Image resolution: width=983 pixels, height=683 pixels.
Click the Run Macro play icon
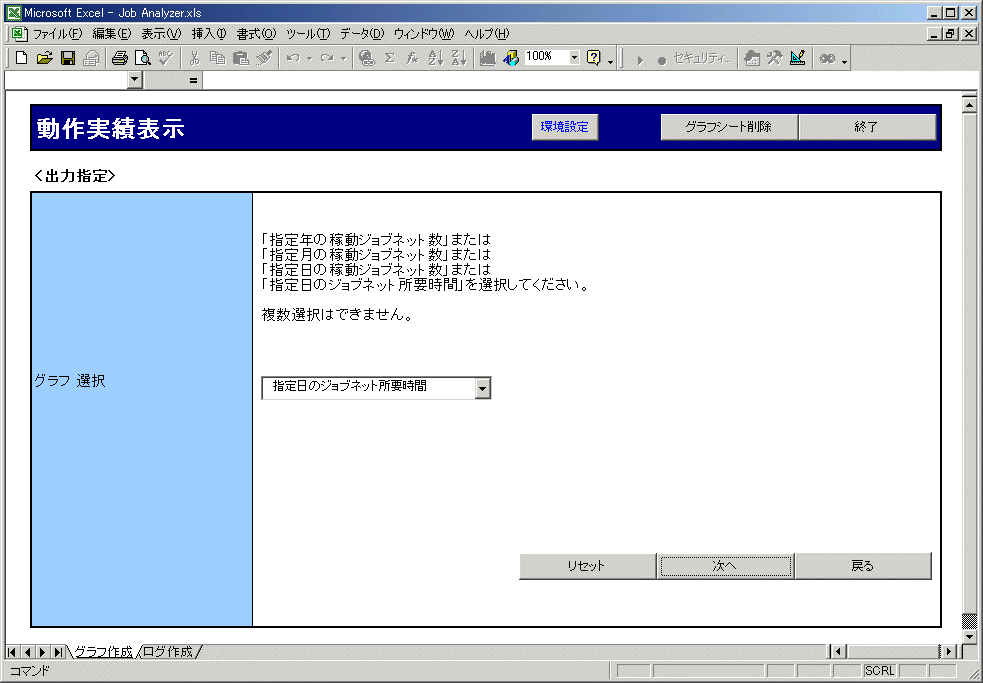coord(640,60)
